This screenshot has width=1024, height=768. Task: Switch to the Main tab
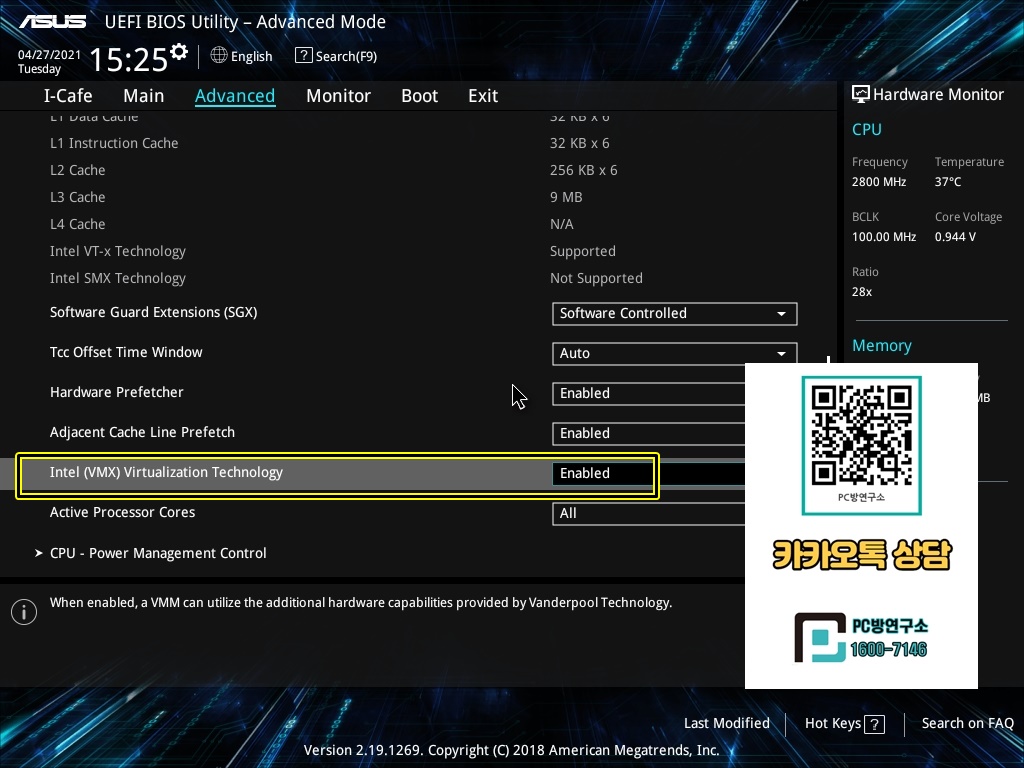click(x=144, y=96)
